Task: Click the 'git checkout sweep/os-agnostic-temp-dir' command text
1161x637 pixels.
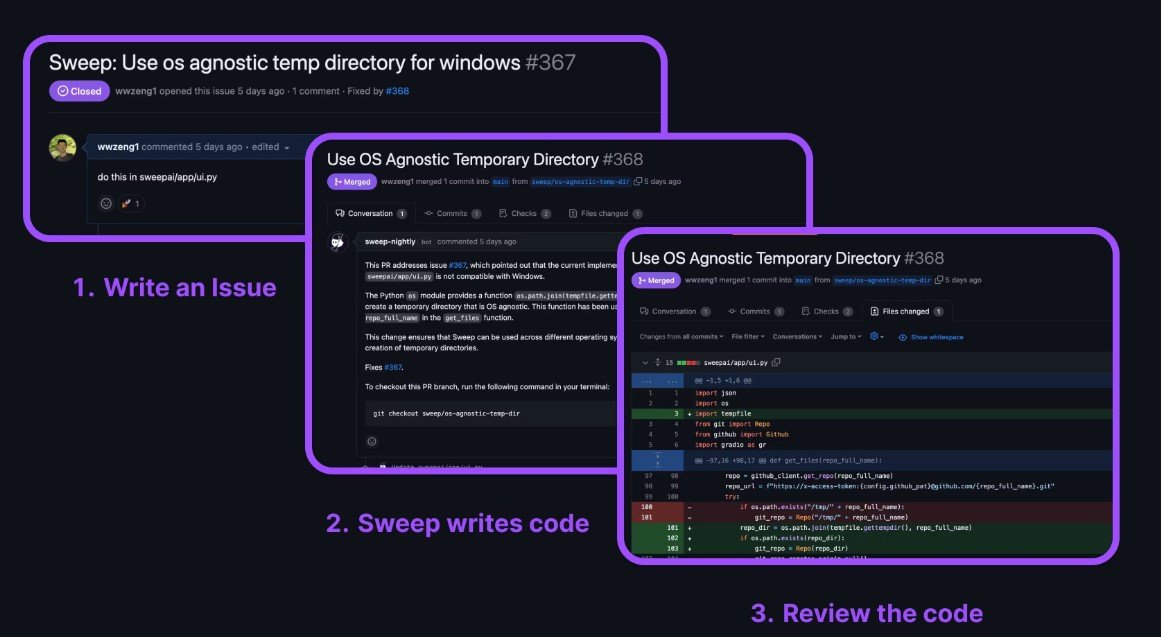Action: 446,413
